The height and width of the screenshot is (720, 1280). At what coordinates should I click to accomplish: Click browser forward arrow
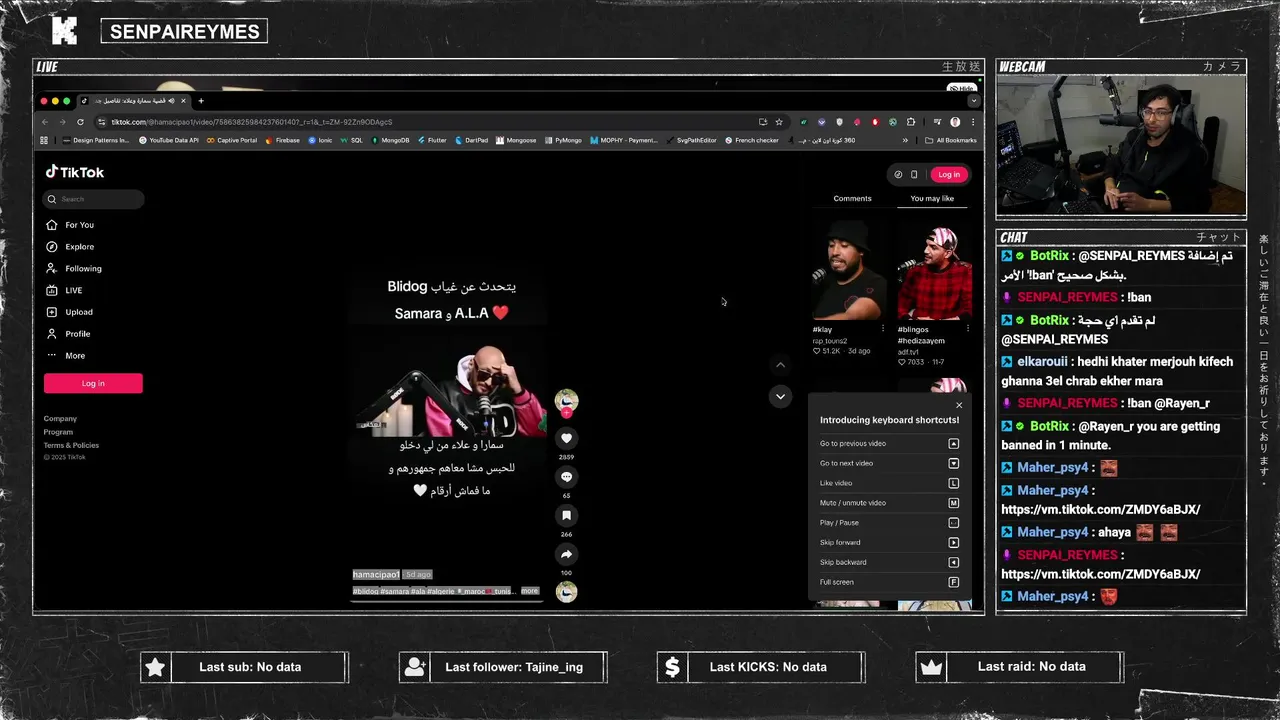62,122
